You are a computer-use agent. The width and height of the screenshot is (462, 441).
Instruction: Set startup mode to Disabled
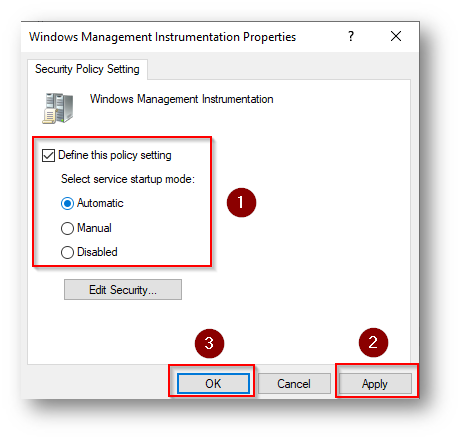[67, 252]
